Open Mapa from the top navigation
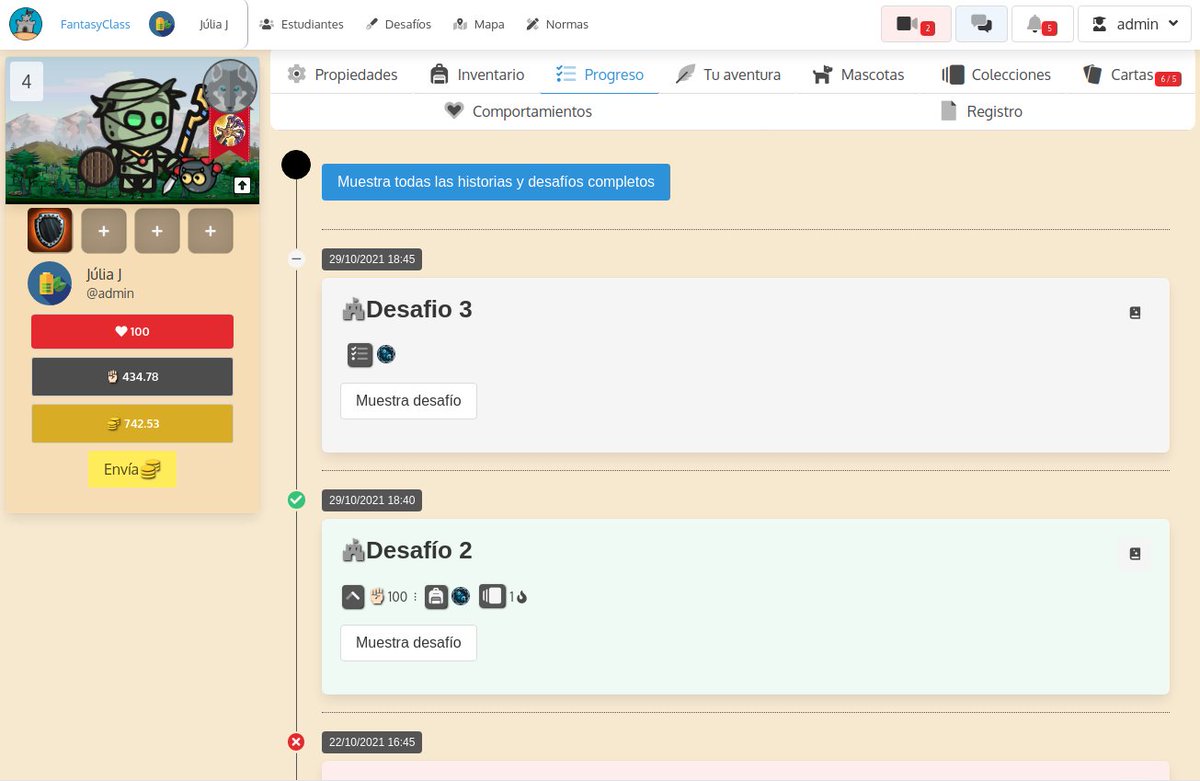The width and height of the screenshot is (1200, 781). (x=478, y=23)
